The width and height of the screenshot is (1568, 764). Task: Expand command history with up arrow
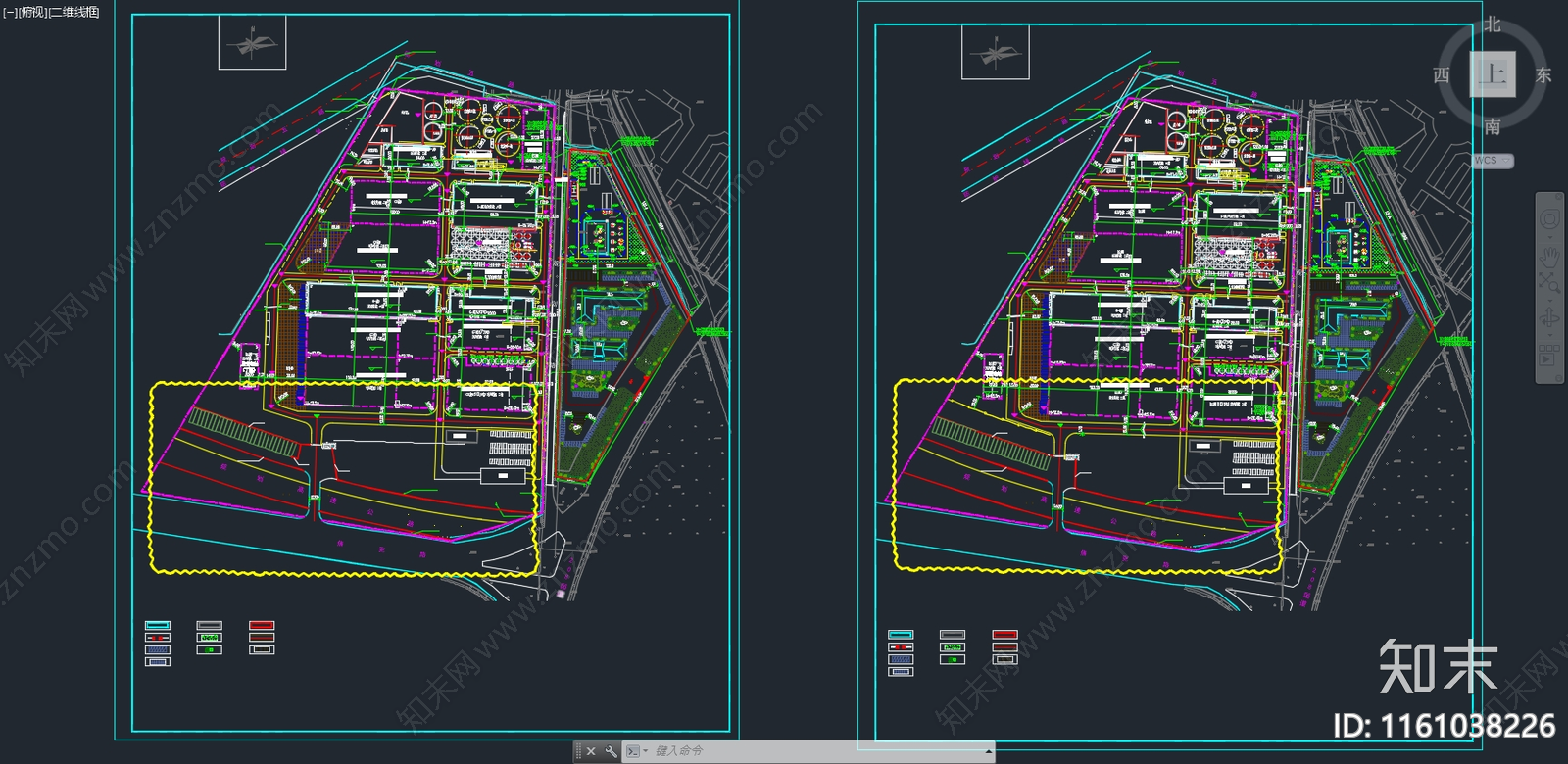pyautogui.click(x=988, y=751)
